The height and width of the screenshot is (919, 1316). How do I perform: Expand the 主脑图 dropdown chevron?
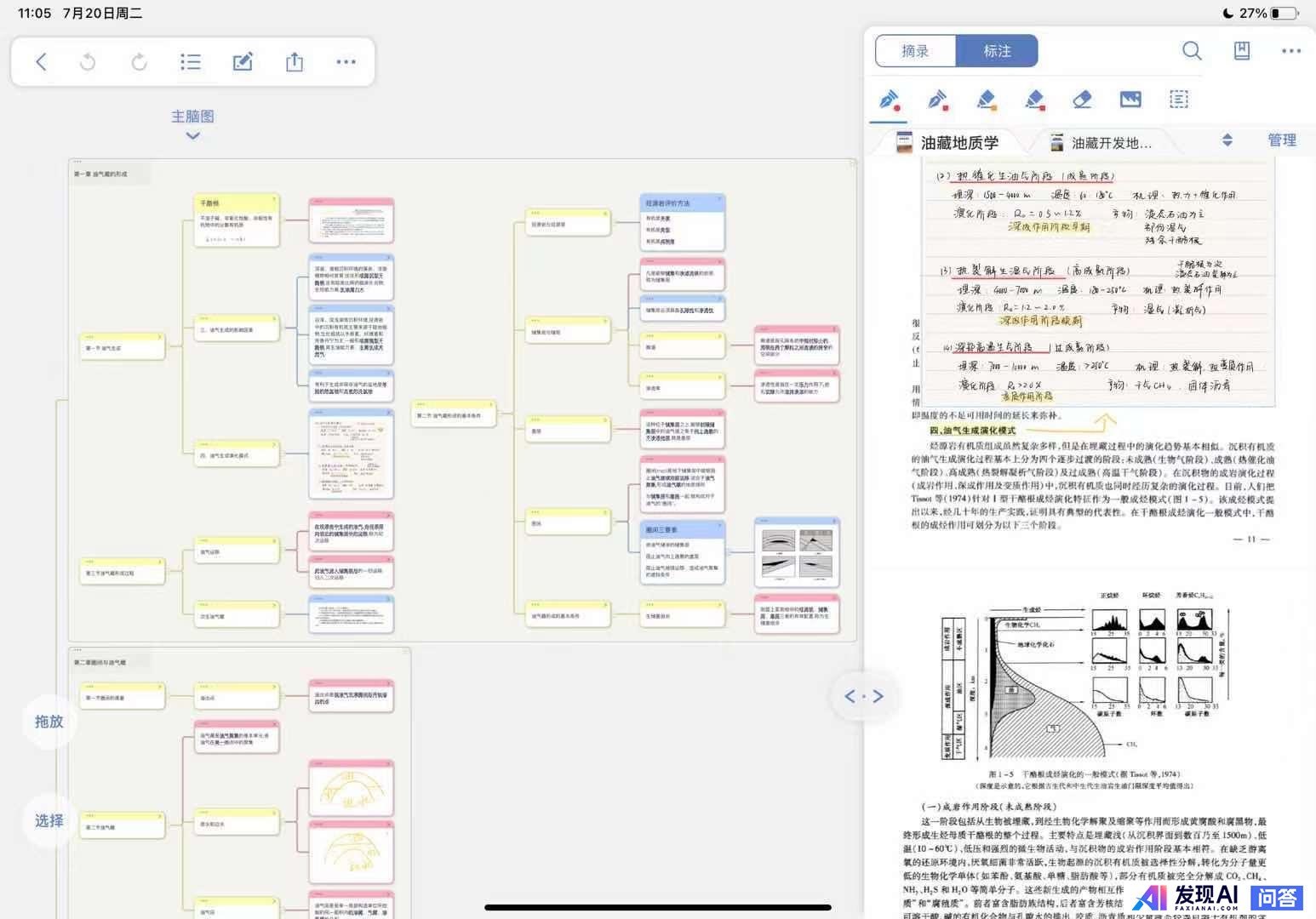[193, 135]
